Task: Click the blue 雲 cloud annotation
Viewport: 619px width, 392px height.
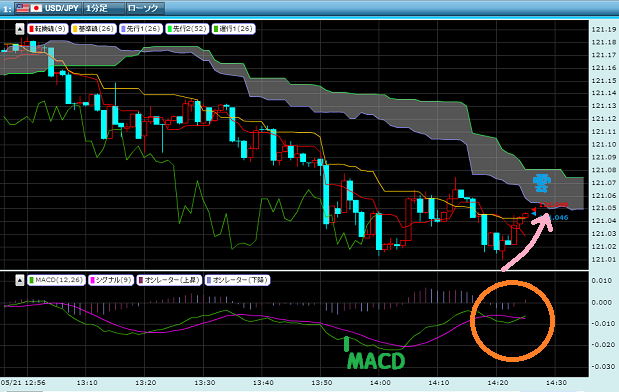Action: 542,183
